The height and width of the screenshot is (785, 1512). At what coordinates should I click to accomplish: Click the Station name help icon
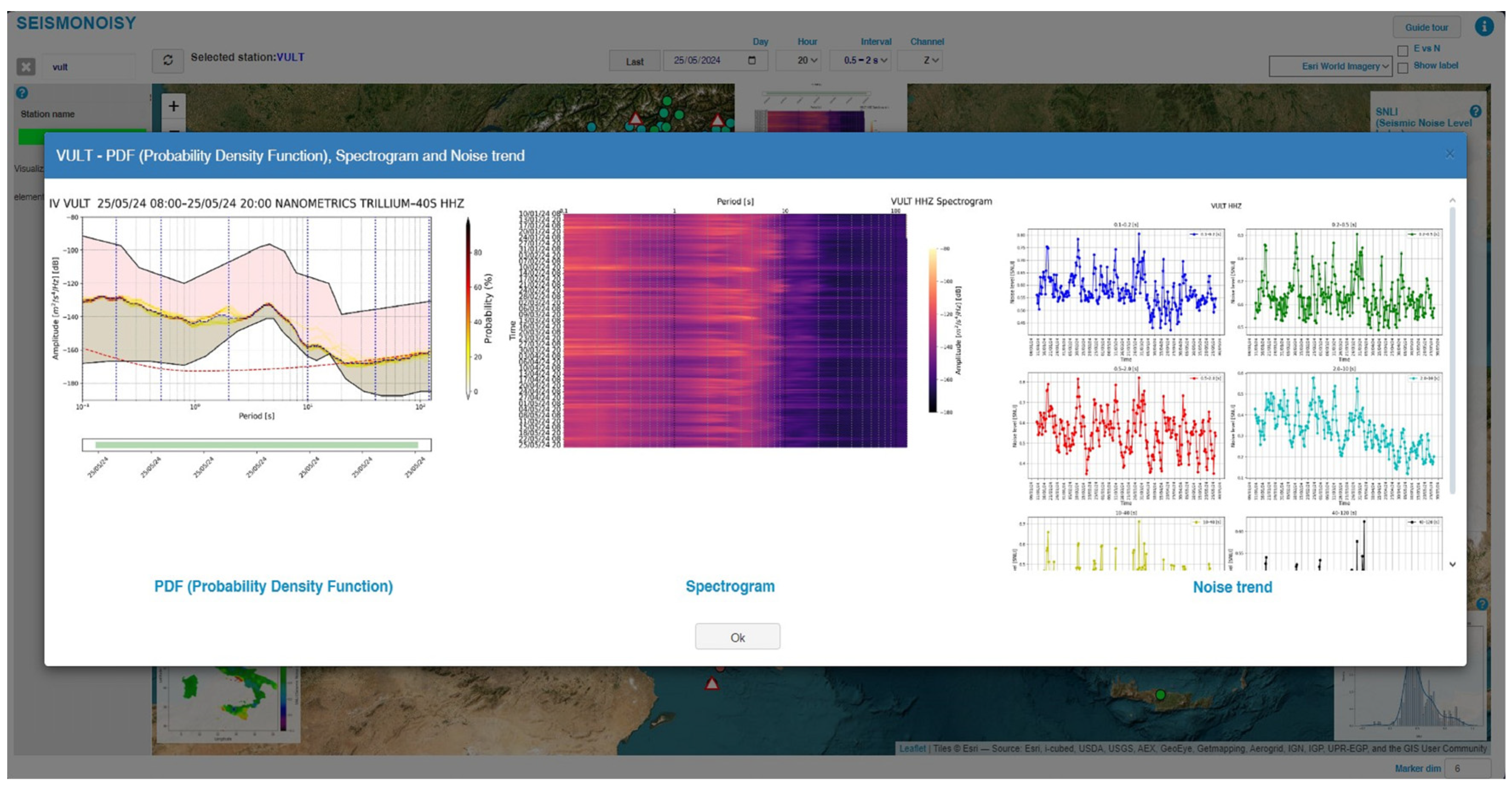(x=22, y=93)
